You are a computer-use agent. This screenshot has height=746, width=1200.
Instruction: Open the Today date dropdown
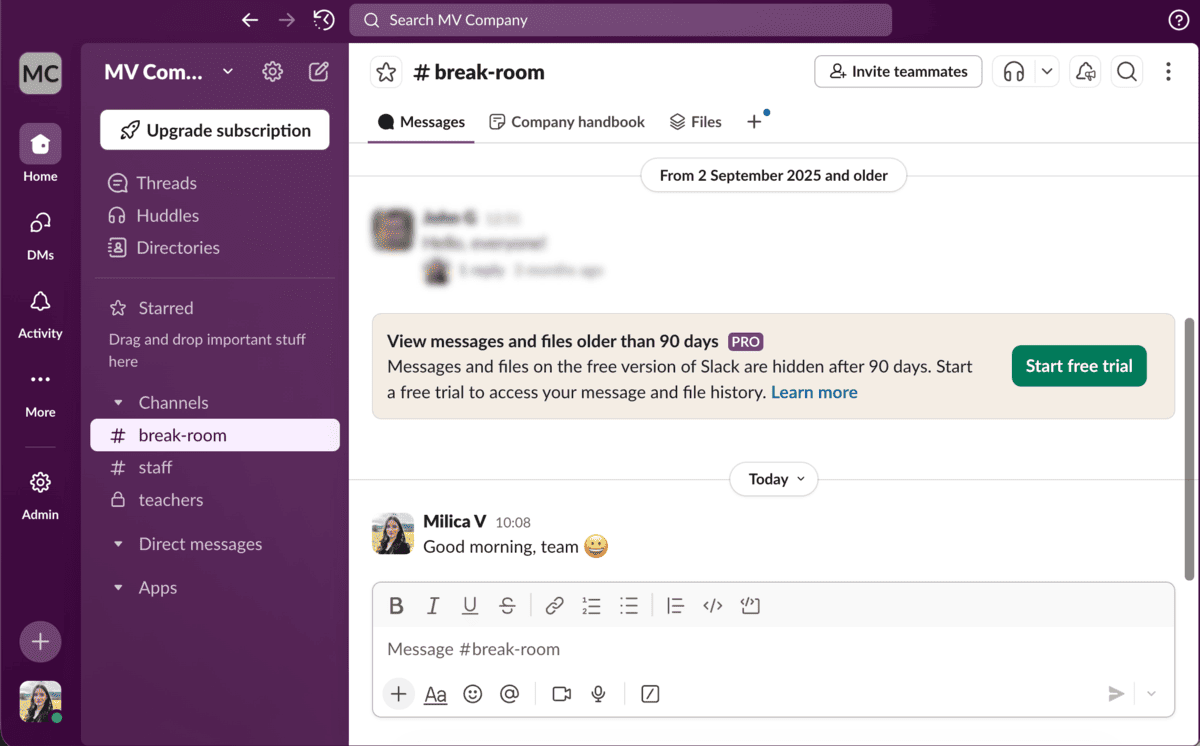[773, 479]
